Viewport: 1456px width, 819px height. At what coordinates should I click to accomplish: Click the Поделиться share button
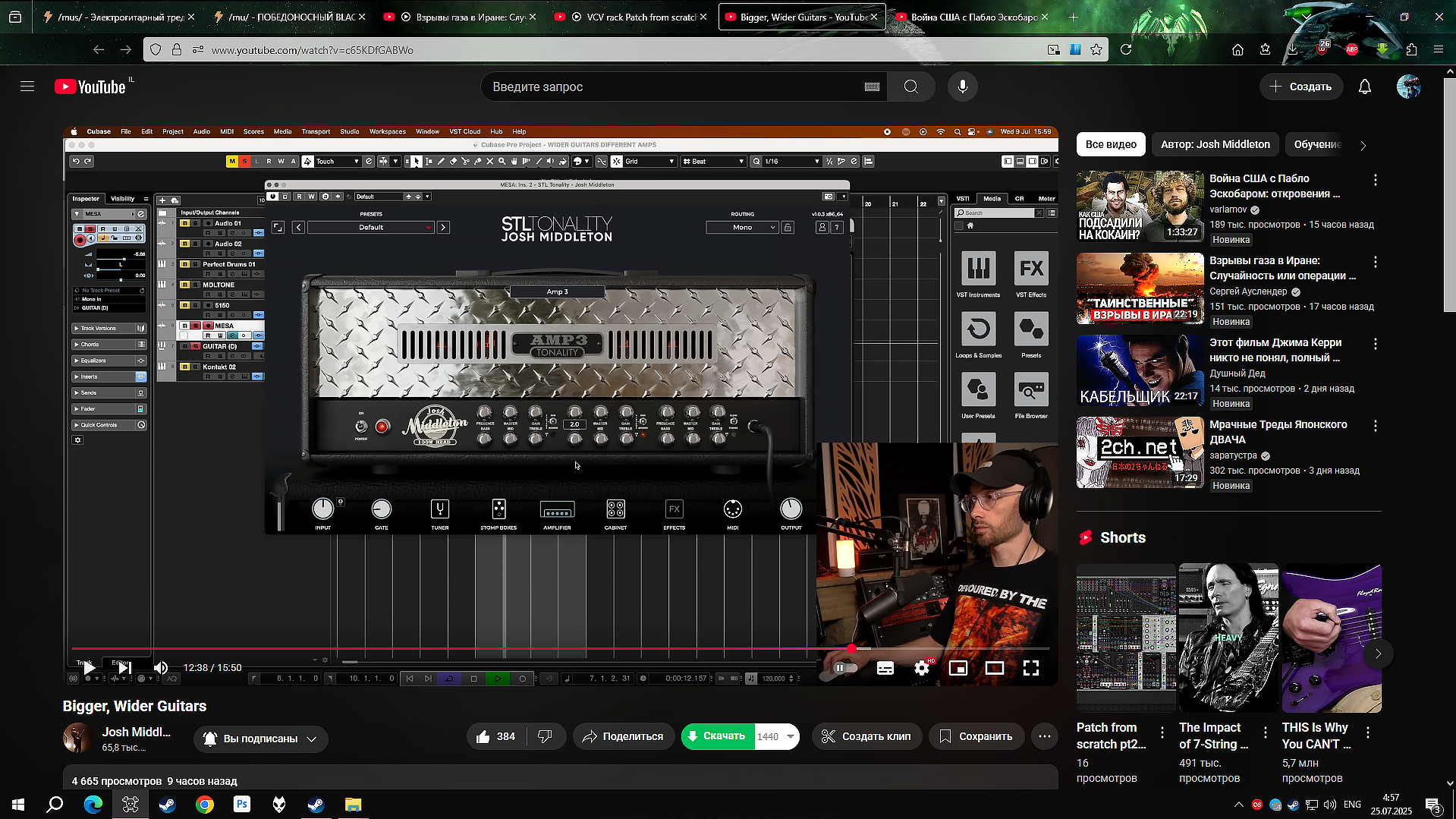[624, 736]
